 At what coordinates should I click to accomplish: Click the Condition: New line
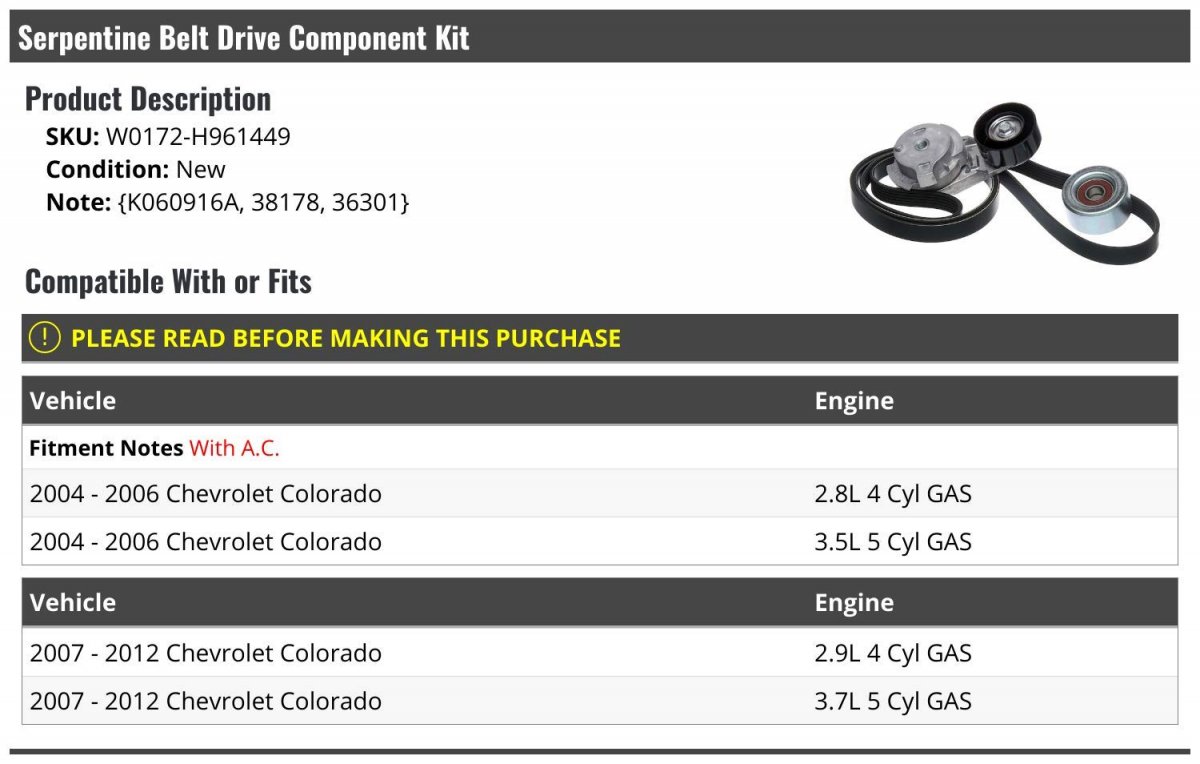click(x=136, y=169)
